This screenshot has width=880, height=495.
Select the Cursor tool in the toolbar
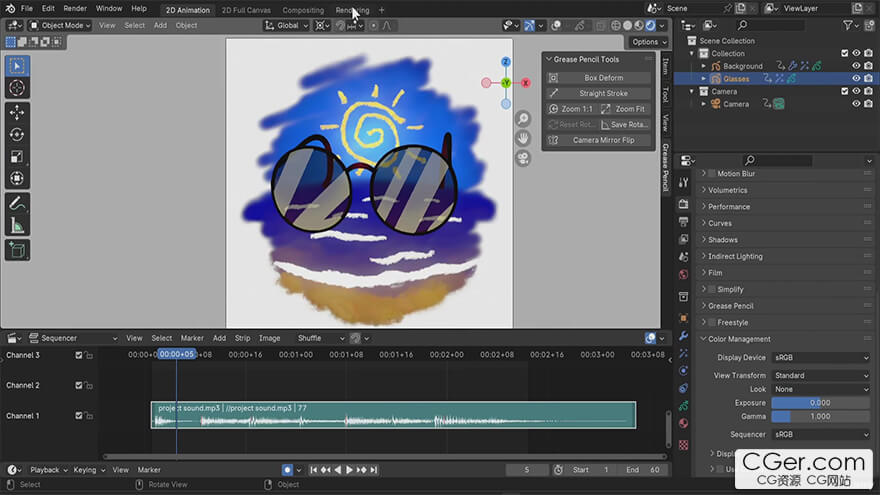[17, 88]
